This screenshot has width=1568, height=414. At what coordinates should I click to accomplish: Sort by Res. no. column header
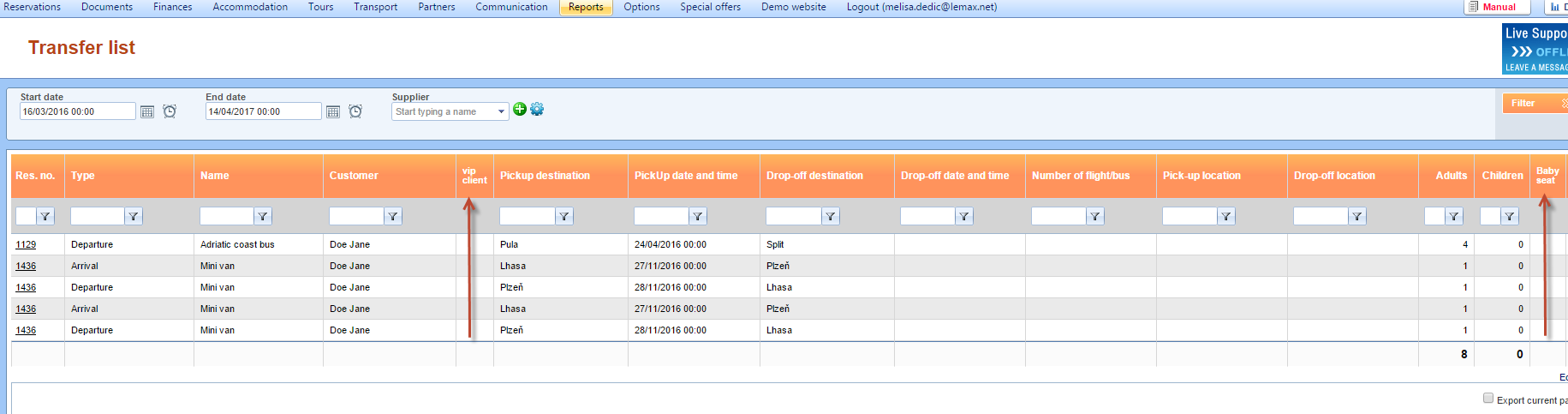tap(35, 176)
